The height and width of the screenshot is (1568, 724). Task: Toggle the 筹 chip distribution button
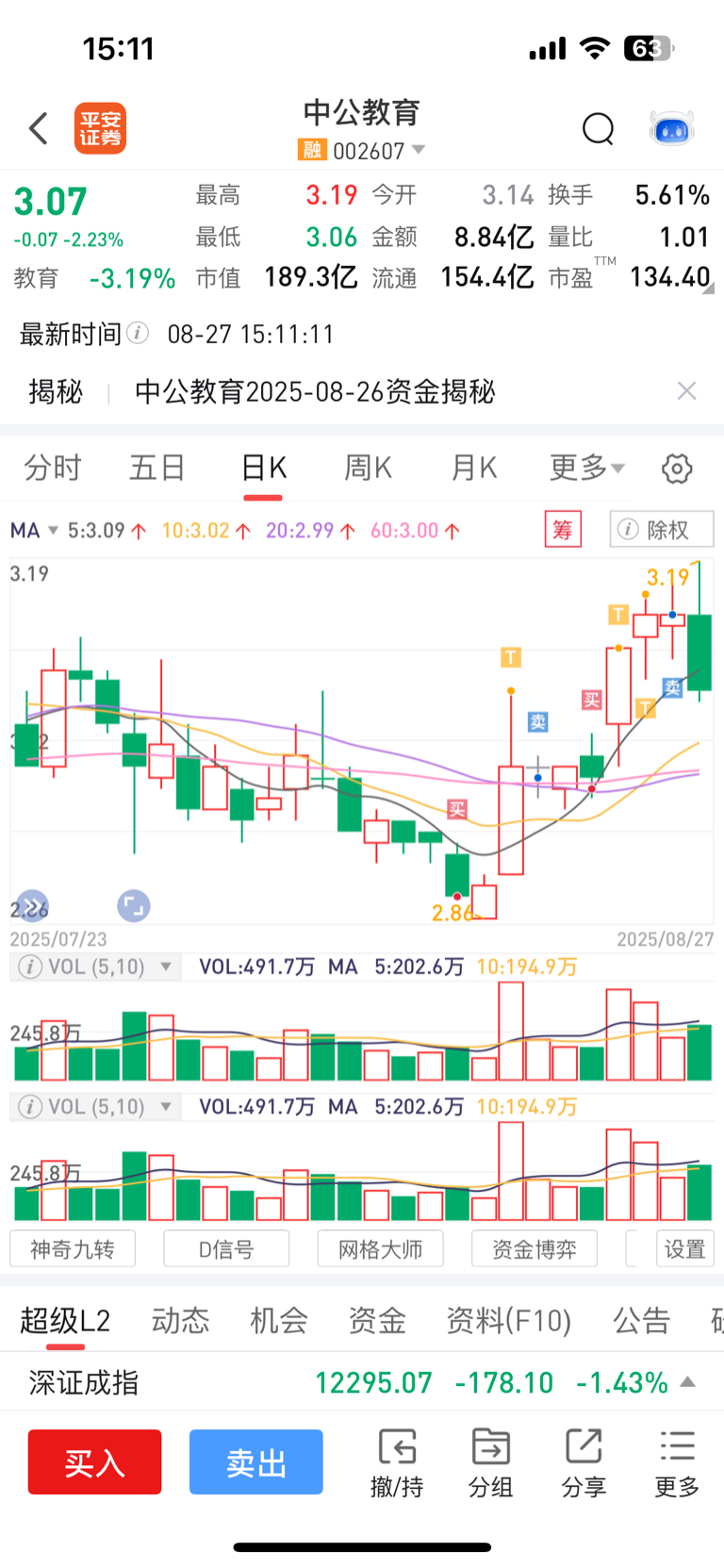pyautogui.click(x=563, y=530)
